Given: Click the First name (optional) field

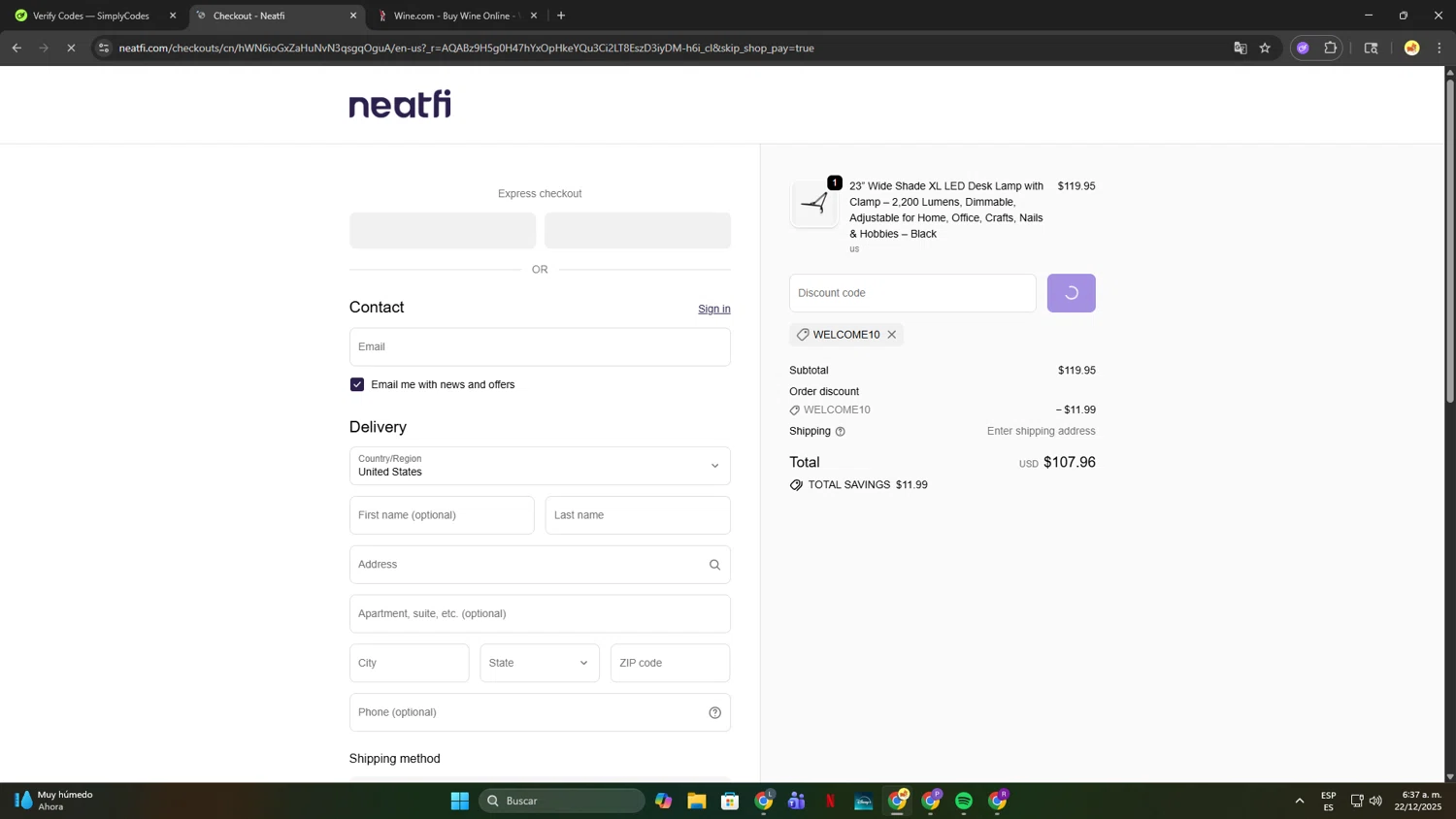Looking at the screenshot, I should click(x=442, y=515).
